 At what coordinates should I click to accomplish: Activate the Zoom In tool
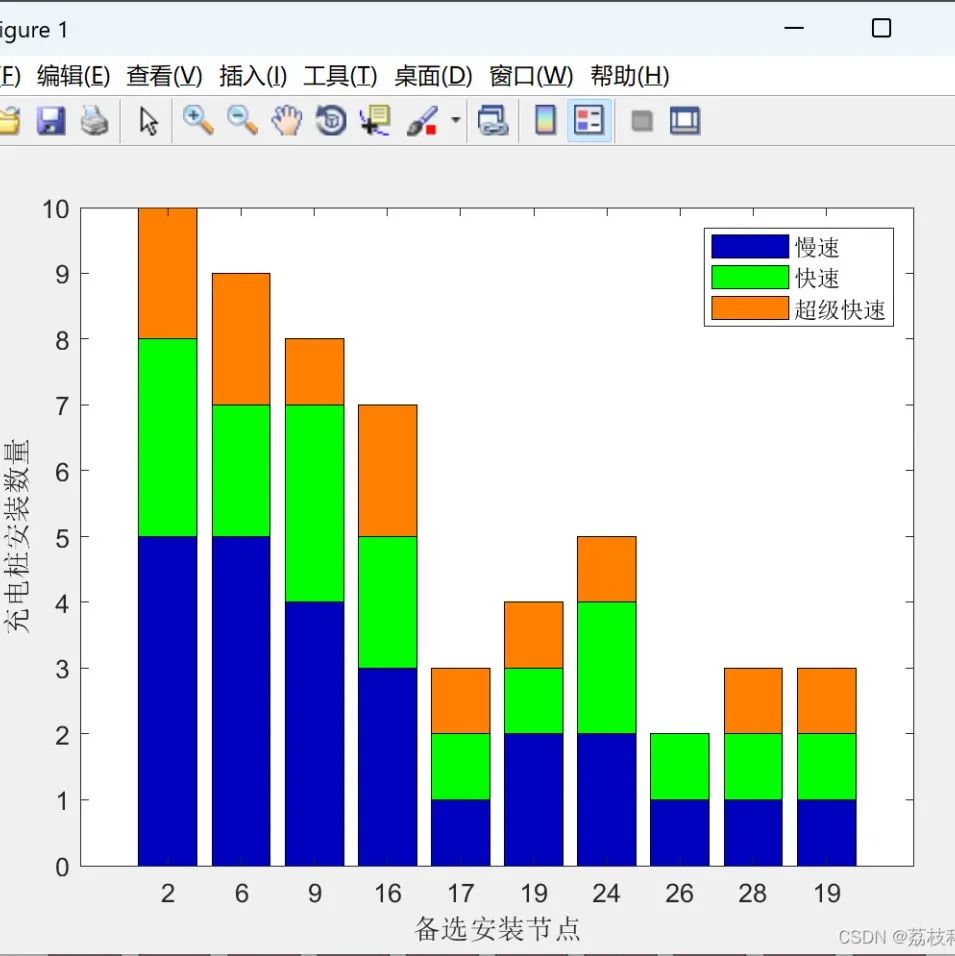tap(198, 120)
